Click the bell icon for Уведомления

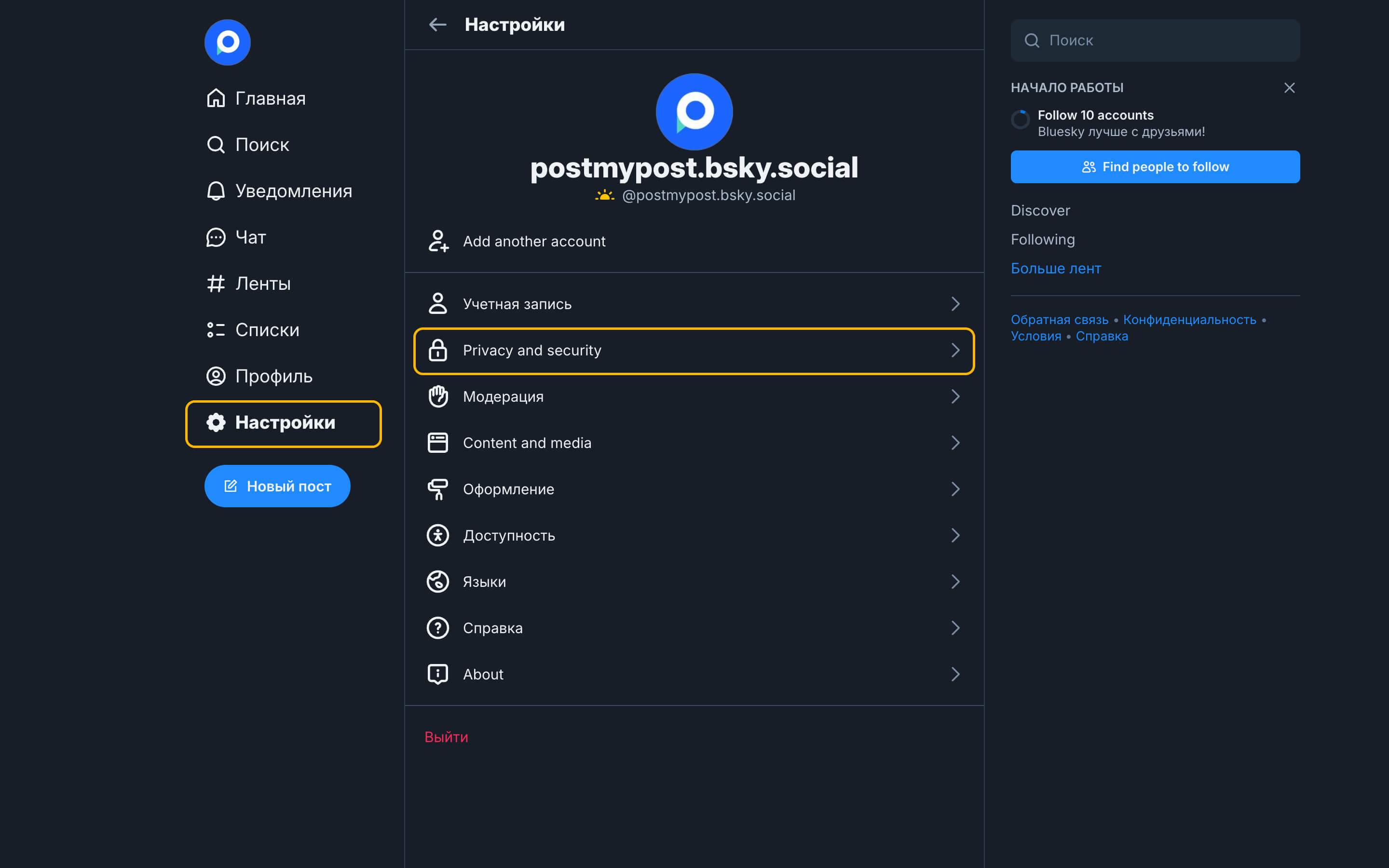coord(216,190)
